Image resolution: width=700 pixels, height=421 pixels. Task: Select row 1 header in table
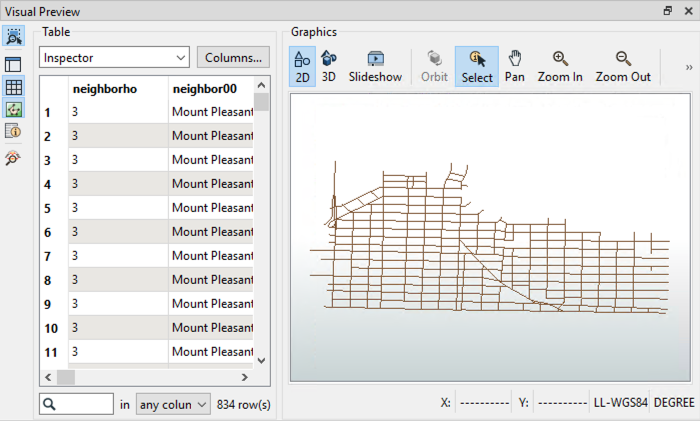(x=54, y=112)
